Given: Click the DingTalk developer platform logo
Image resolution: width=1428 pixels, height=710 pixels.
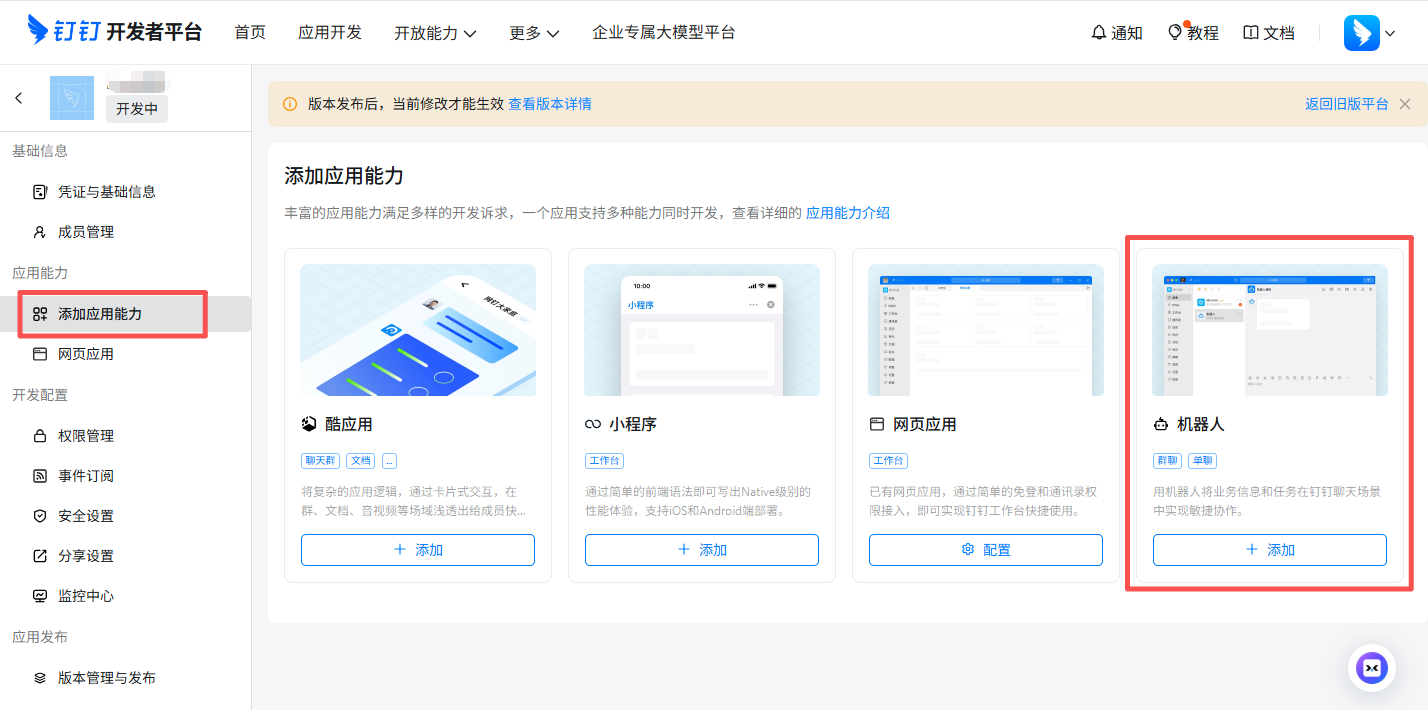Looking at the screenshot, I should tap(114, 32).
